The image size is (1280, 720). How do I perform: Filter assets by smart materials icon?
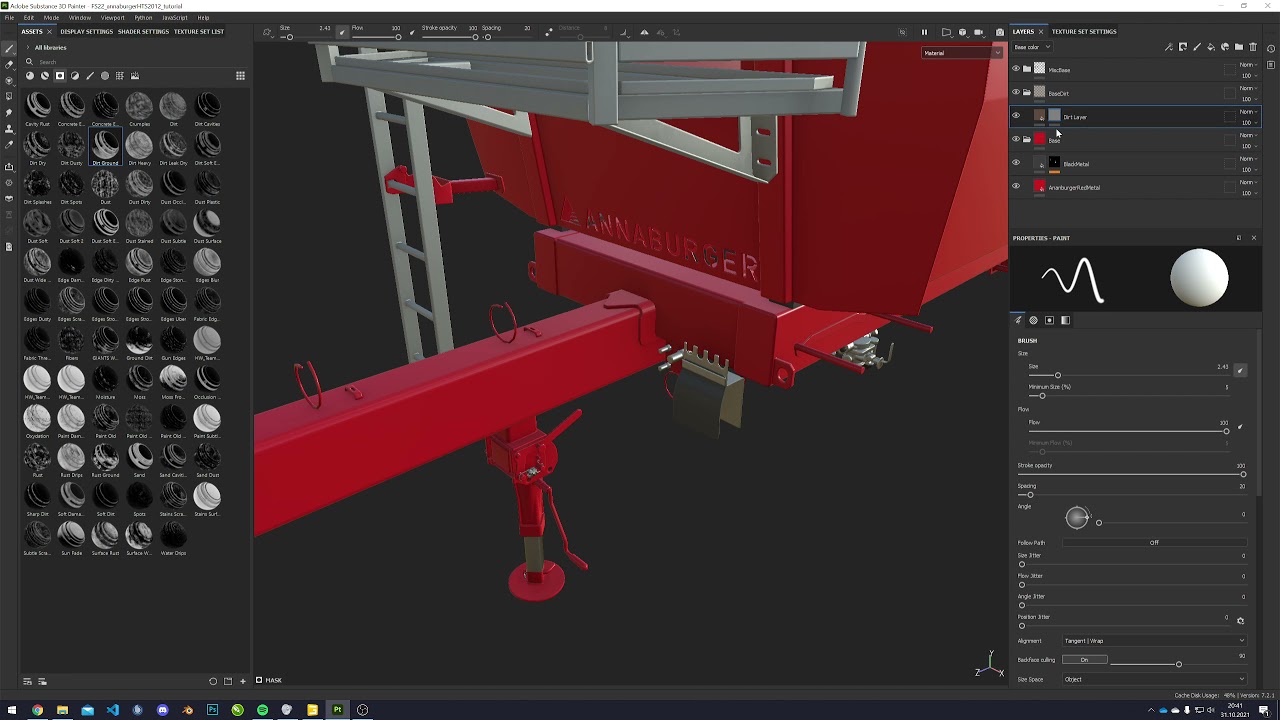45,76
